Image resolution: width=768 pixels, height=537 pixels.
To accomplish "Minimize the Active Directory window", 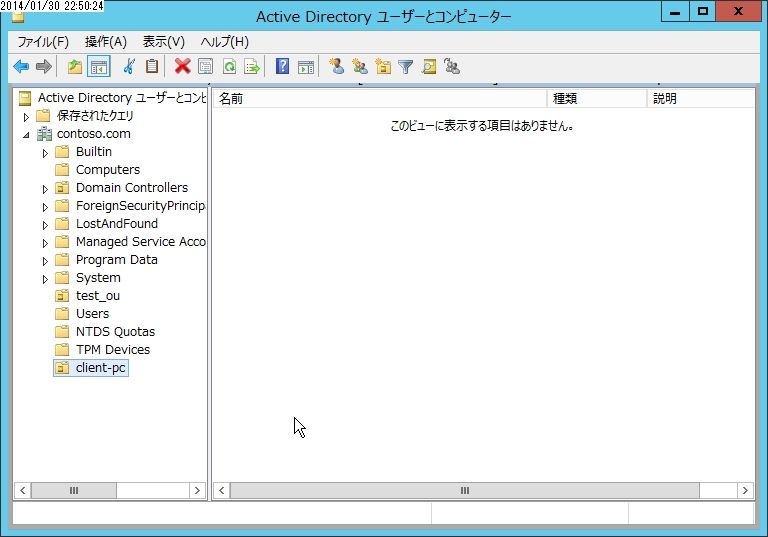I will [x=675, y=11].
